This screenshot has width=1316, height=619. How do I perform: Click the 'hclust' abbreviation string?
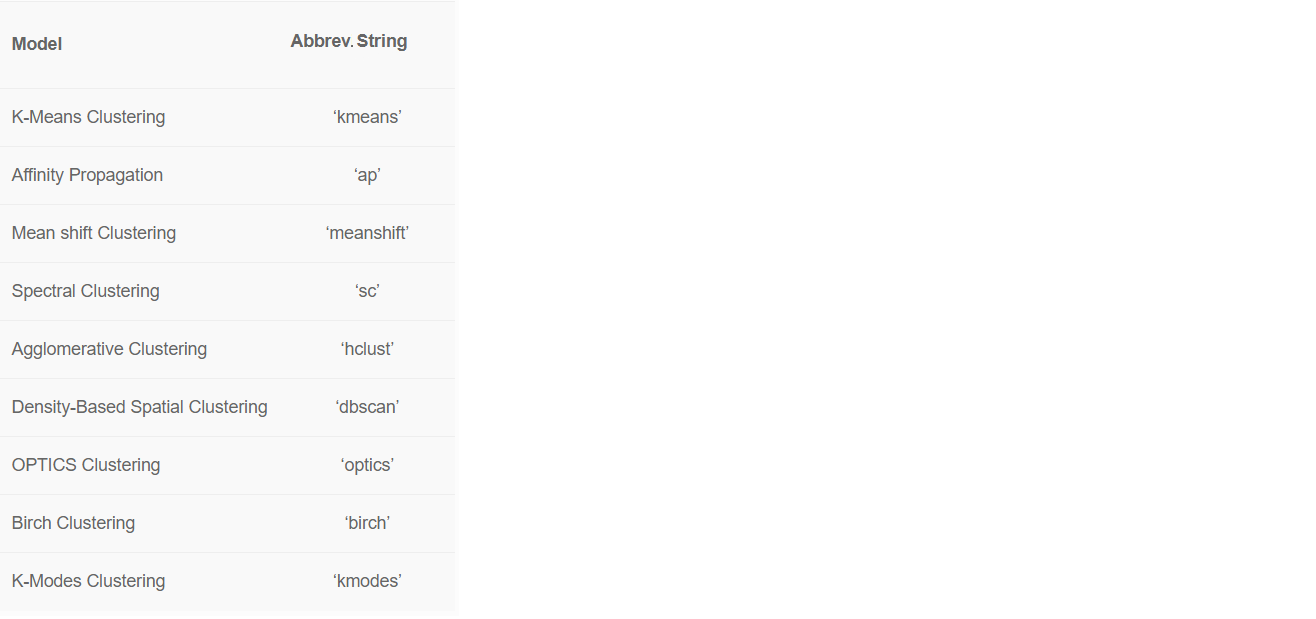point(367,349)
